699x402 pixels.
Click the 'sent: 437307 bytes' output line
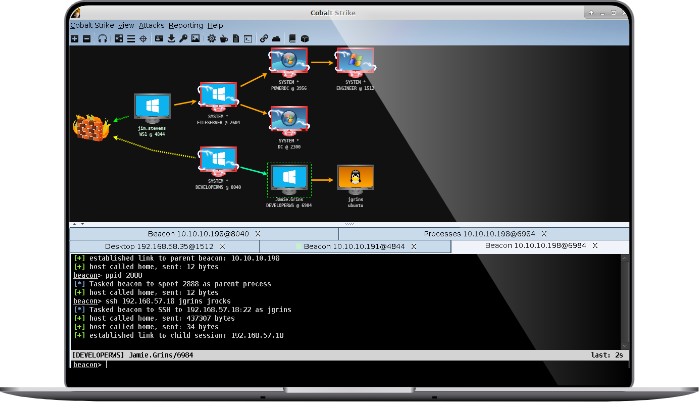coord(154,318)
